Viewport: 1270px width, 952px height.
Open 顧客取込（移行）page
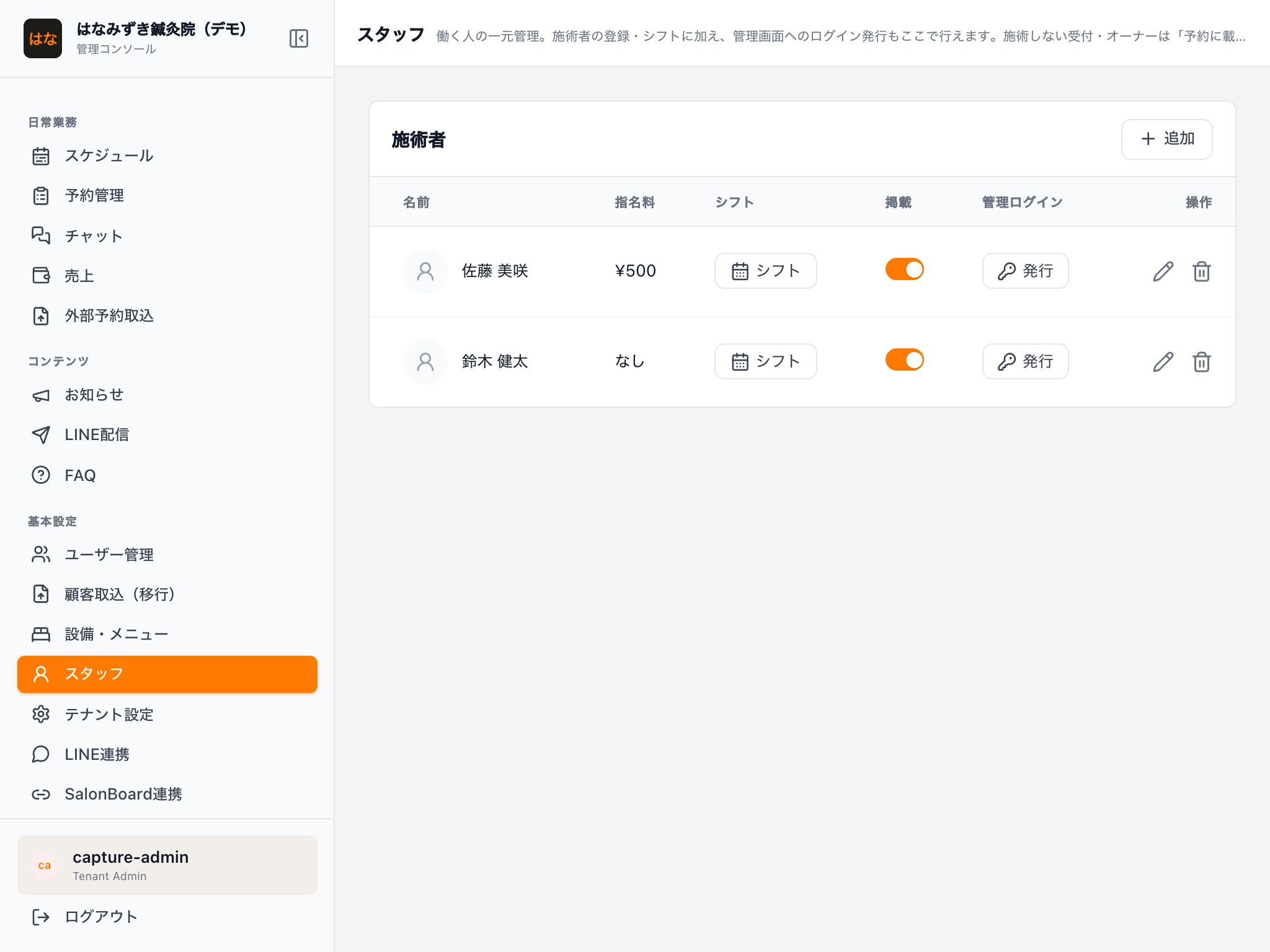167,594
